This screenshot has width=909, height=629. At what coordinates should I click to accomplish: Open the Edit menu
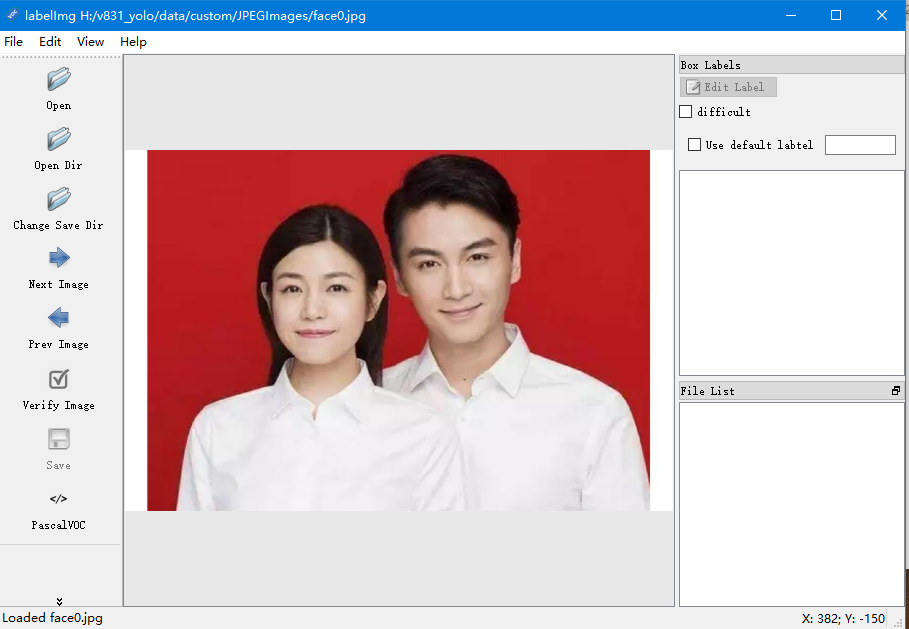tap(50, 42)
